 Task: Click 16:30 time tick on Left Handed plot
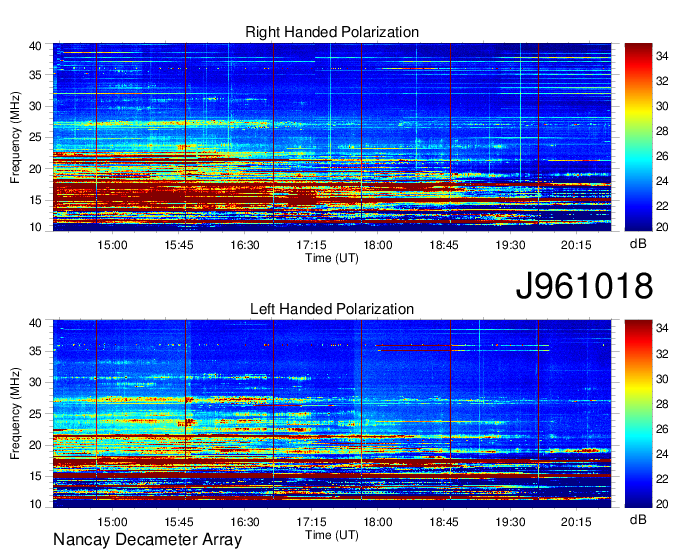245,522
